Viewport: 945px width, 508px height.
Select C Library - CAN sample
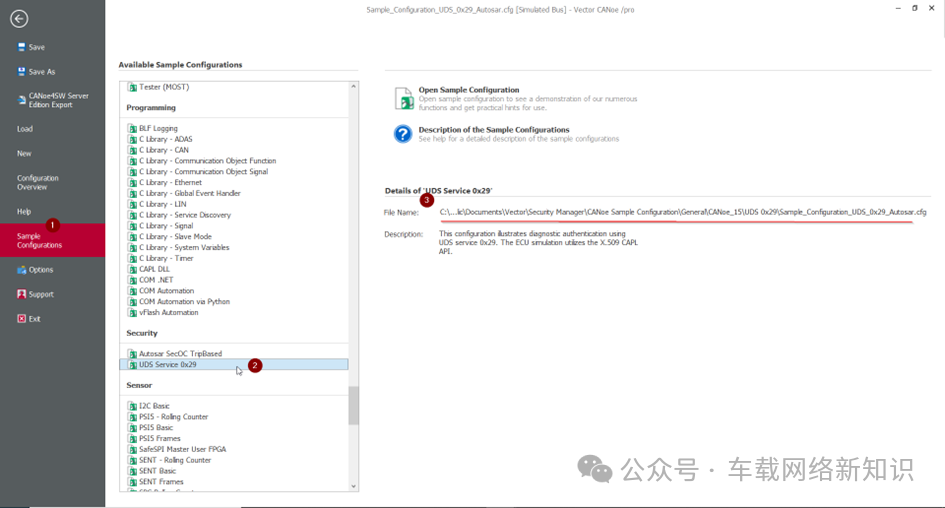164,150
